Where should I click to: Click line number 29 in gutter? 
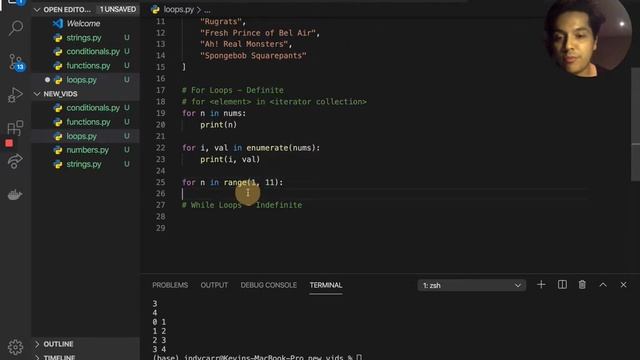160,228
